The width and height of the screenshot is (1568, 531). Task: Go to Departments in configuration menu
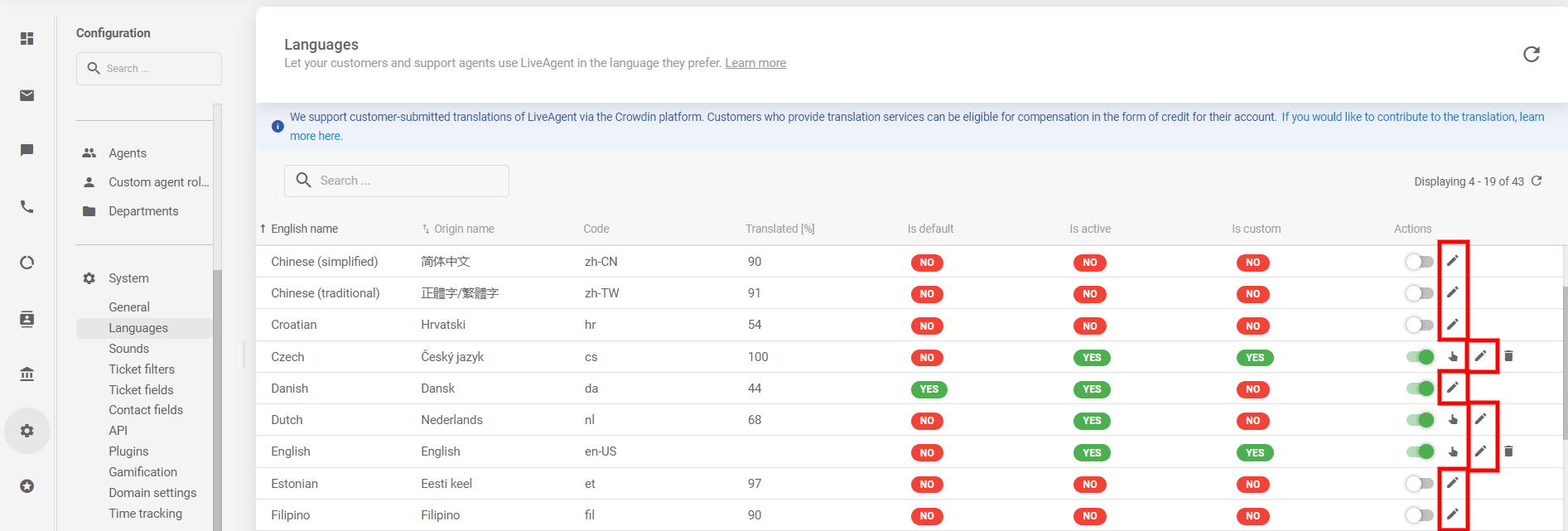point(143,211)
